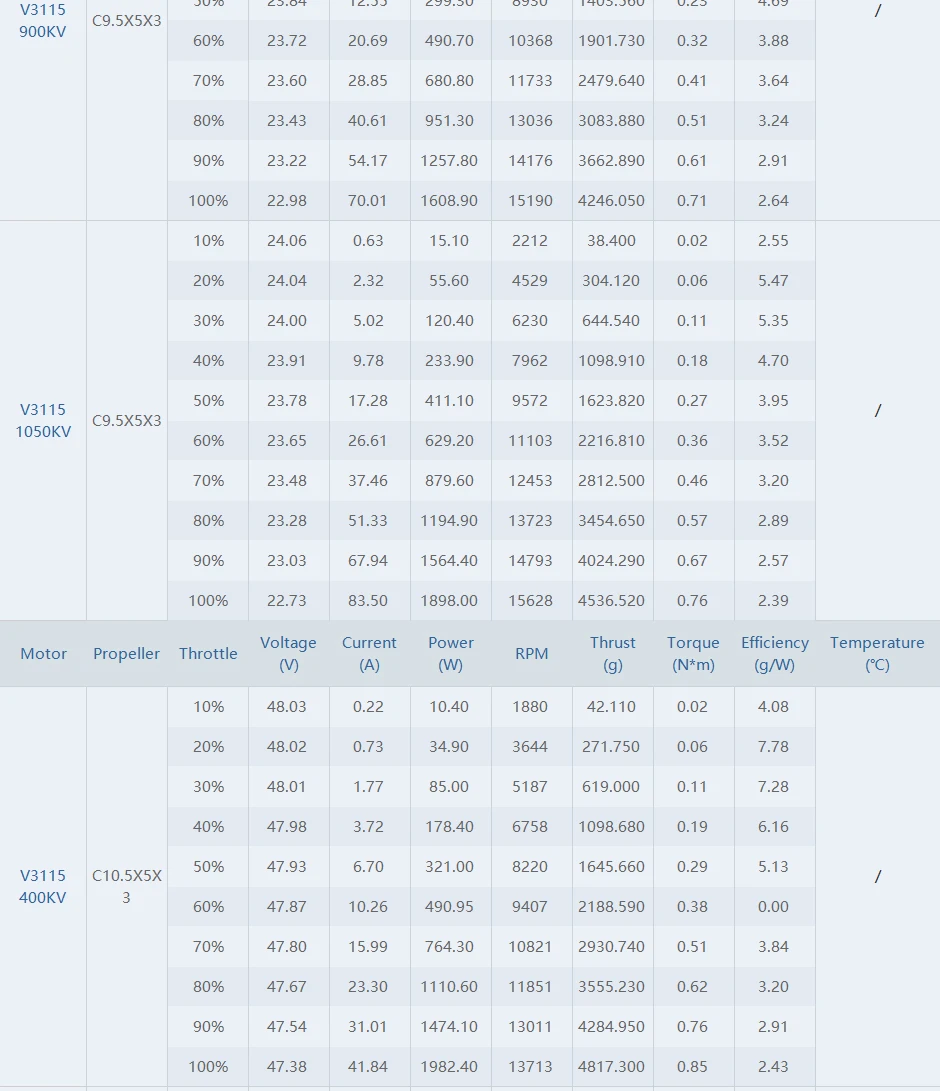940x1091 pixels.
Task: Click the V3115 1050KV motor name
Action: [43, 420]
